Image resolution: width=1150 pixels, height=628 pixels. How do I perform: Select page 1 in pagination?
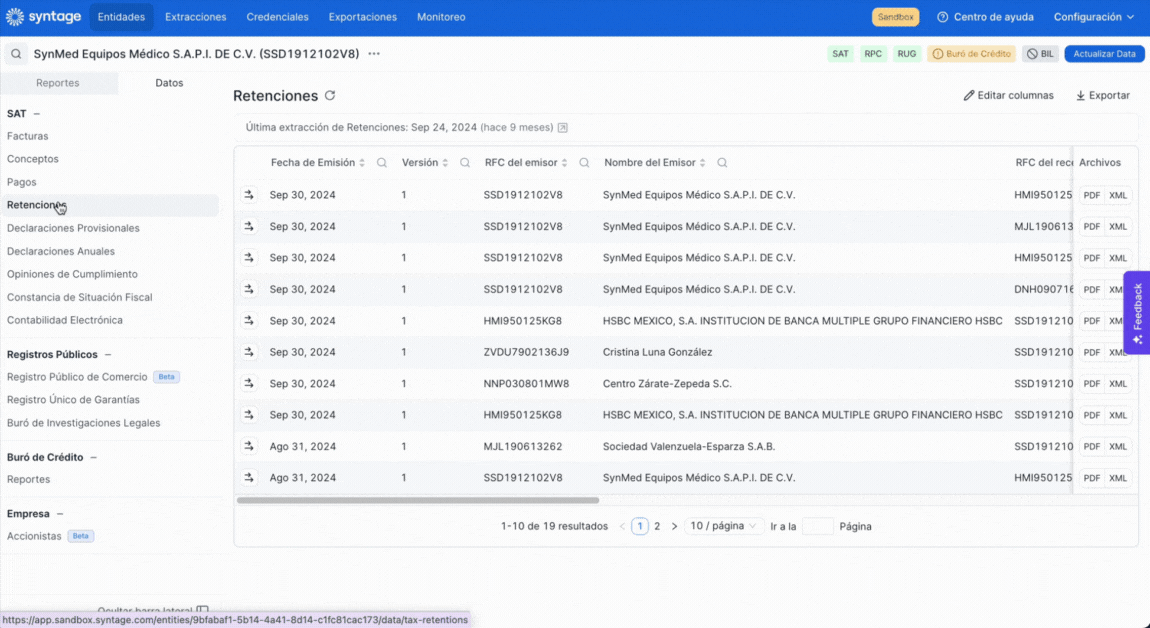pos(640,526)
